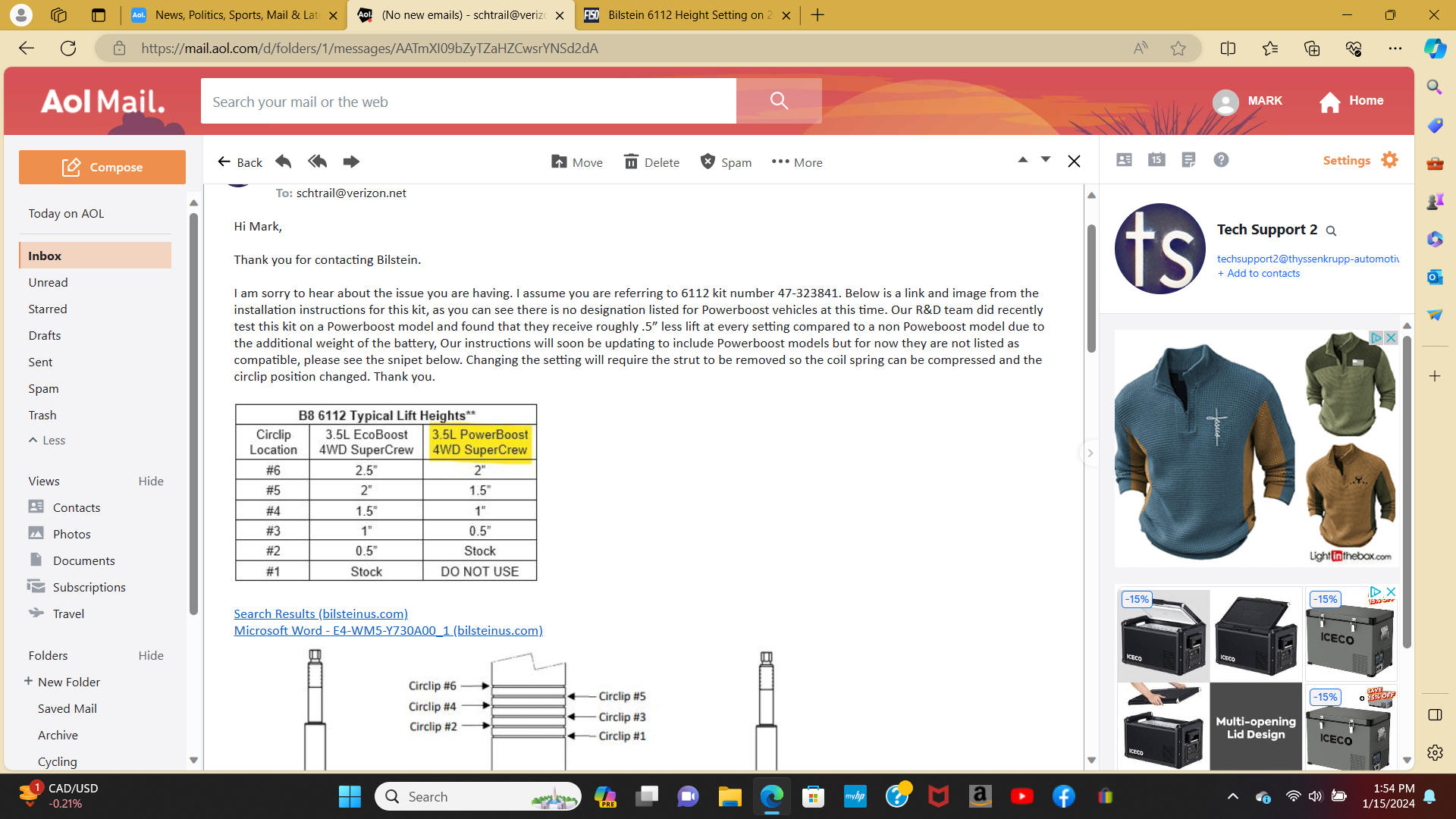Hide the Views section
1456x819 pixels.
tap(151, 480)
